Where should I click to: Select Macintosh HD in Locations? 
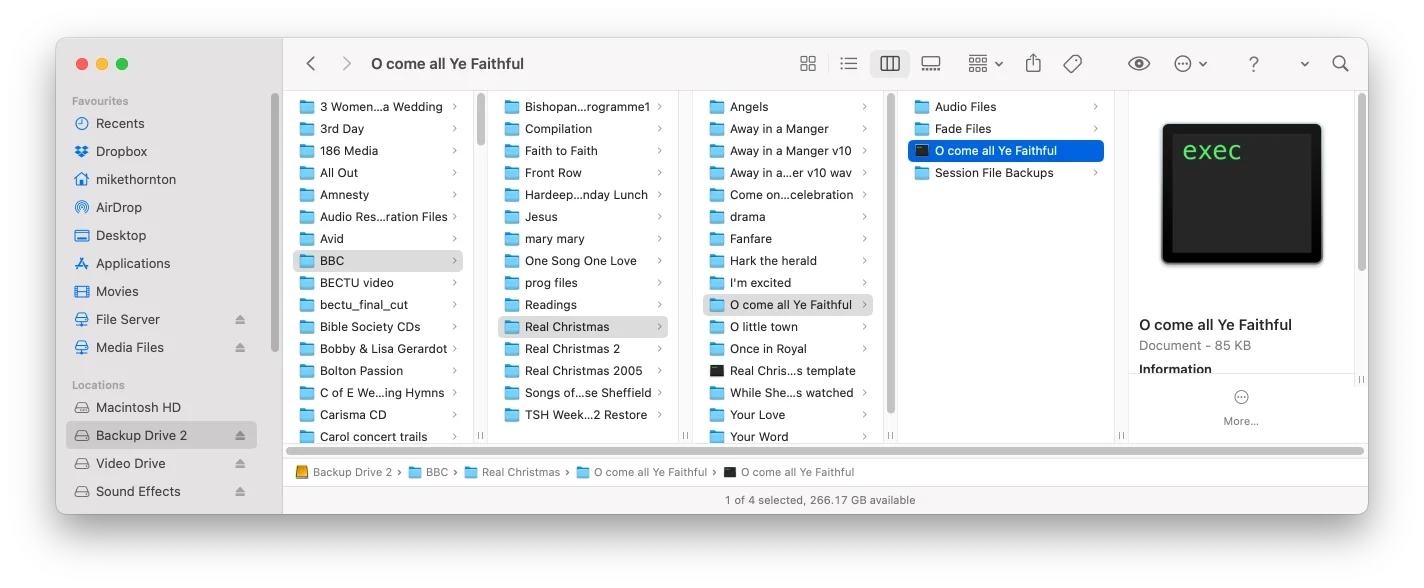pos(162,407)
